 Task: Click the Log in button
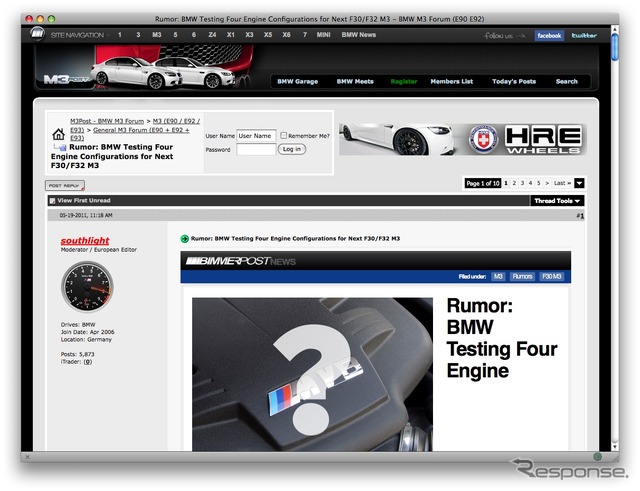[x=292, y=149]
